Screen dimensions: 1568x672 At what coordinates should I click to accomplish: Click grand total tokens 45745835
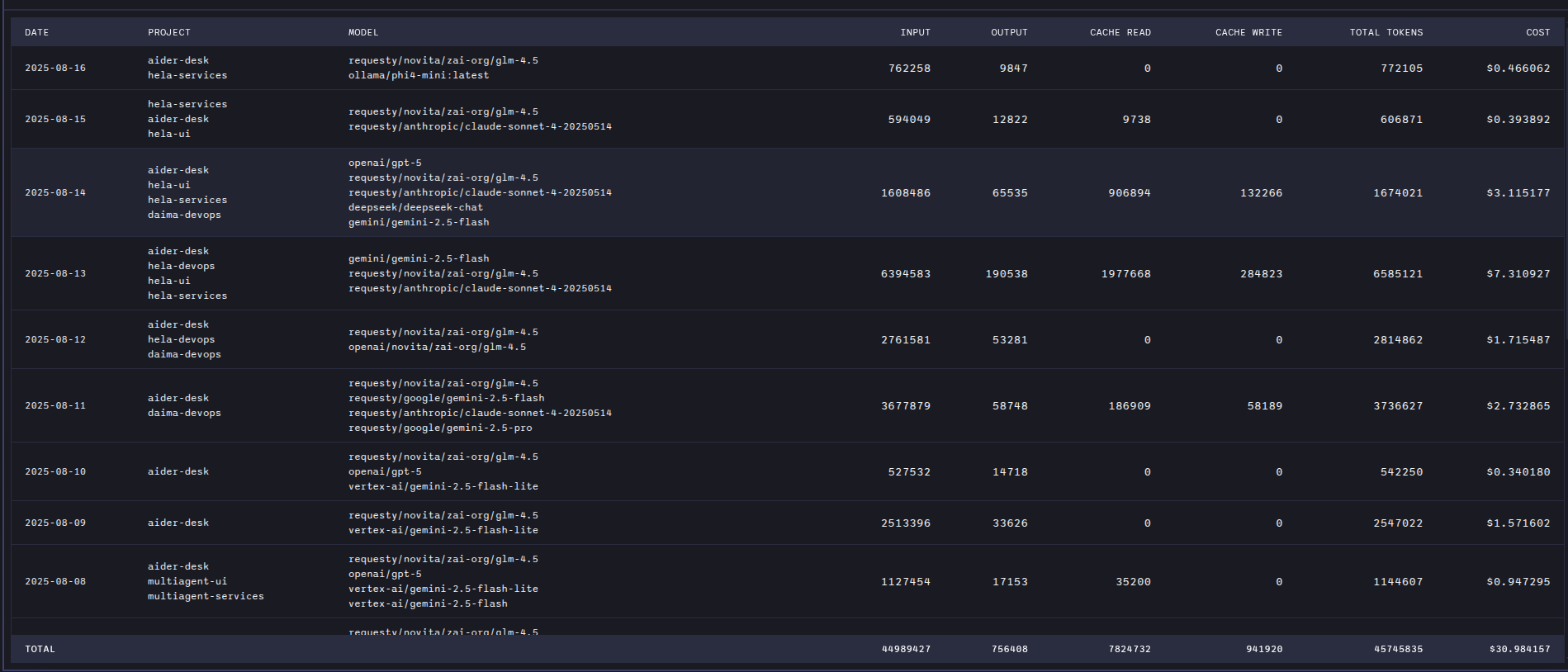point(1399,649)
